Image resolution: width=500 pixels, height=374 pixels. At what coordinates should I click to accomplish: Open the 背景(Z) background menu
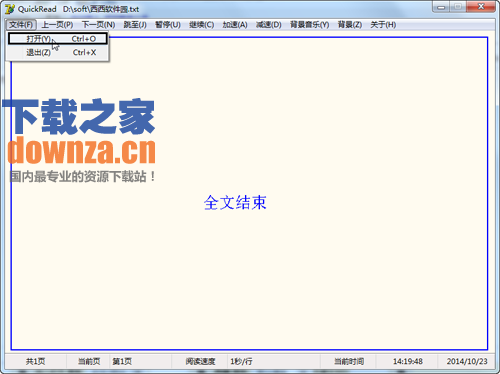350,25
